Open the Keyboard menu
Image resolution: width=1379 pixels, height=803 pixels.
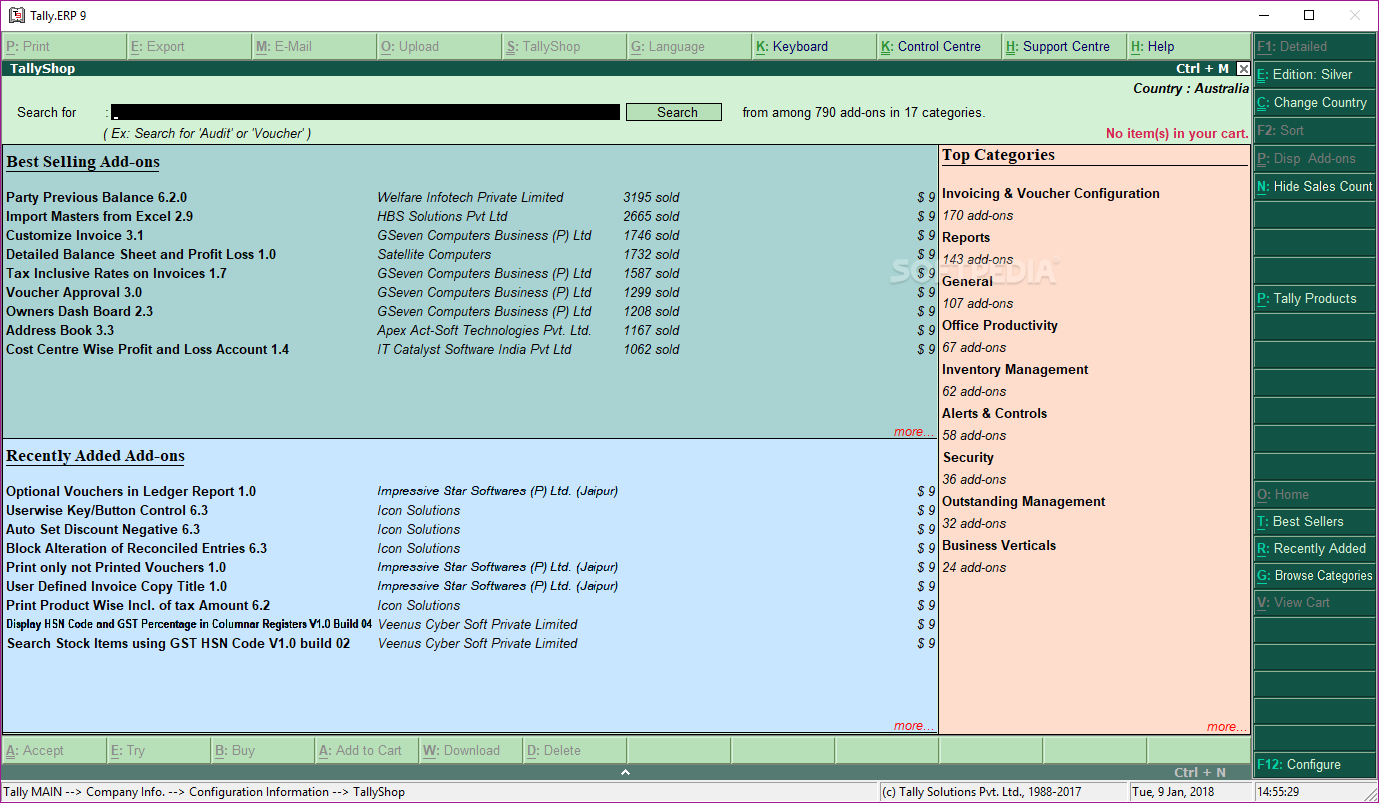(815, 46)
